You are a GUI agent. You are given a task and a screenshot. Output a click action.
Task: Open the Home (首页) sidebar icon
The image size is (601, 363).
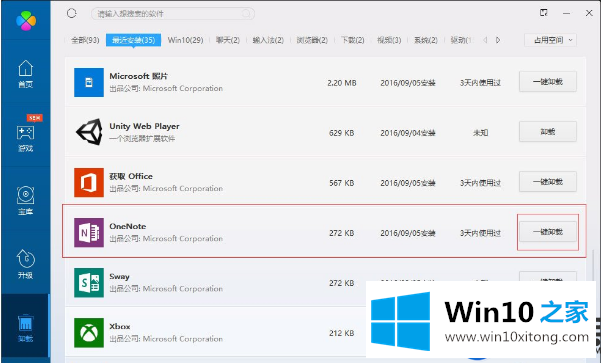click(x=25, y=74)
